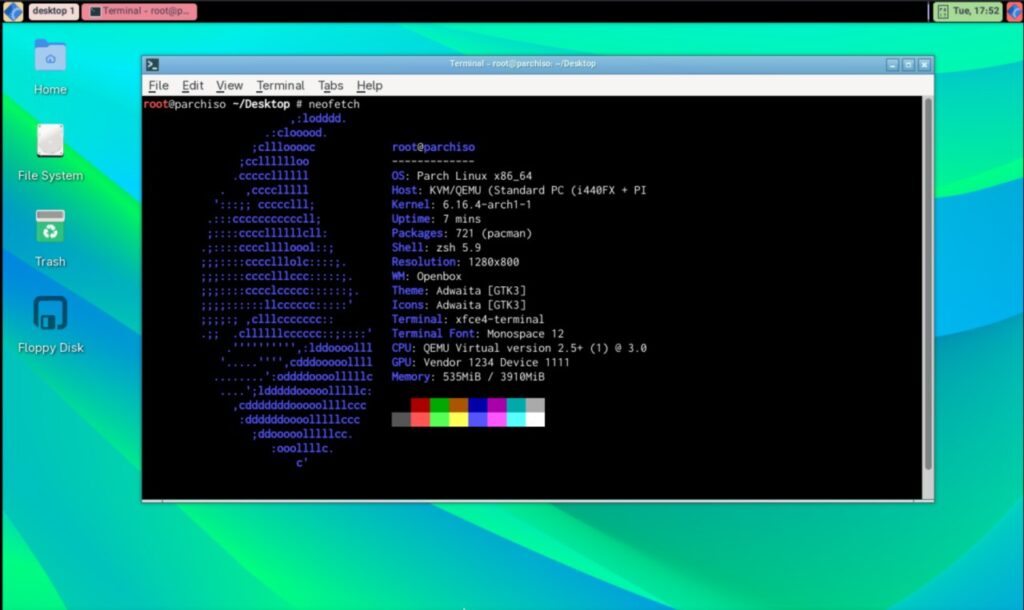Open the Help menu

coord(369,86)
